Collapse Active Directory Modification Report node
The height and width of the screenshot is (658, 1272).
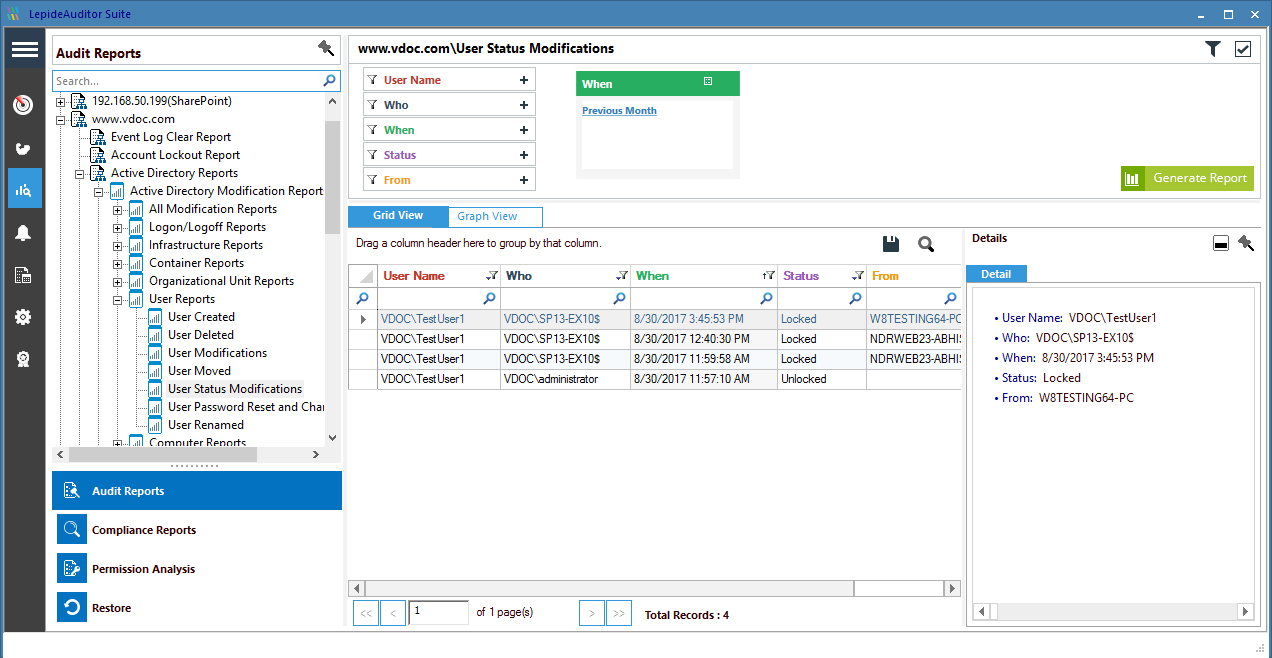click(x=99, y=191)
